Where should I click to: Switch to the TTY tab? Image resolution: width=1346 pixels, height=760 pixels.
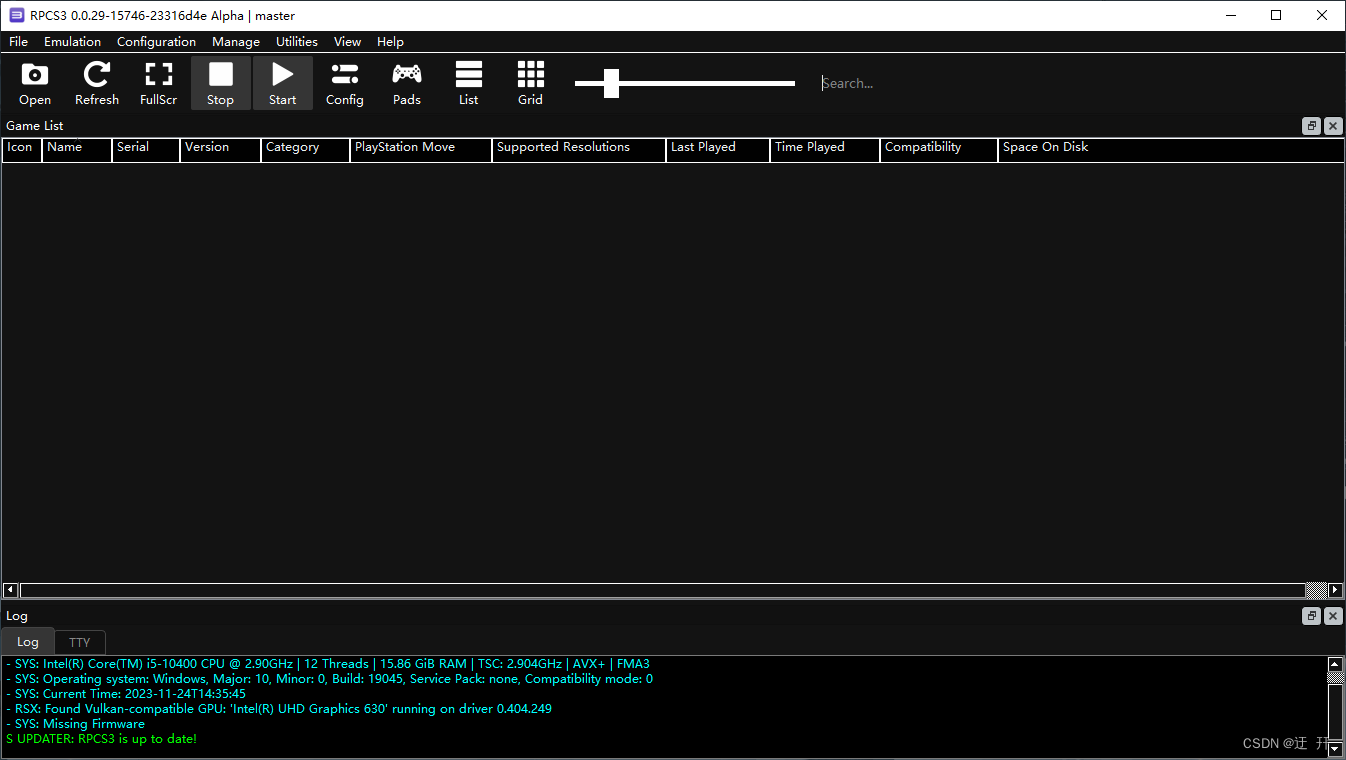pyautogui.click(x=80, y=642)
